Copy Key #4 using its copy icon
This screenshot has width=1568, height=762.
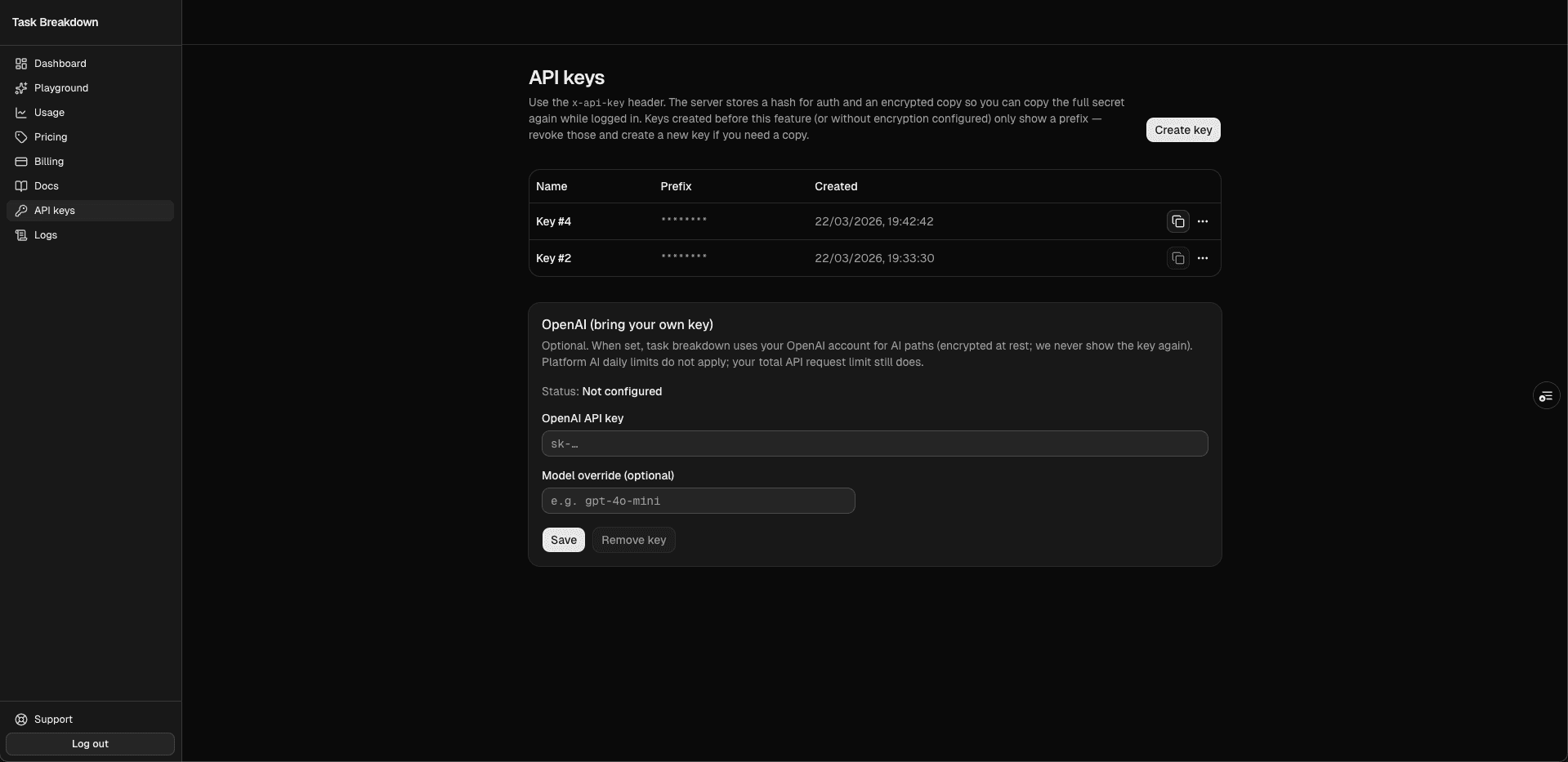click(x=1177, y=221)
